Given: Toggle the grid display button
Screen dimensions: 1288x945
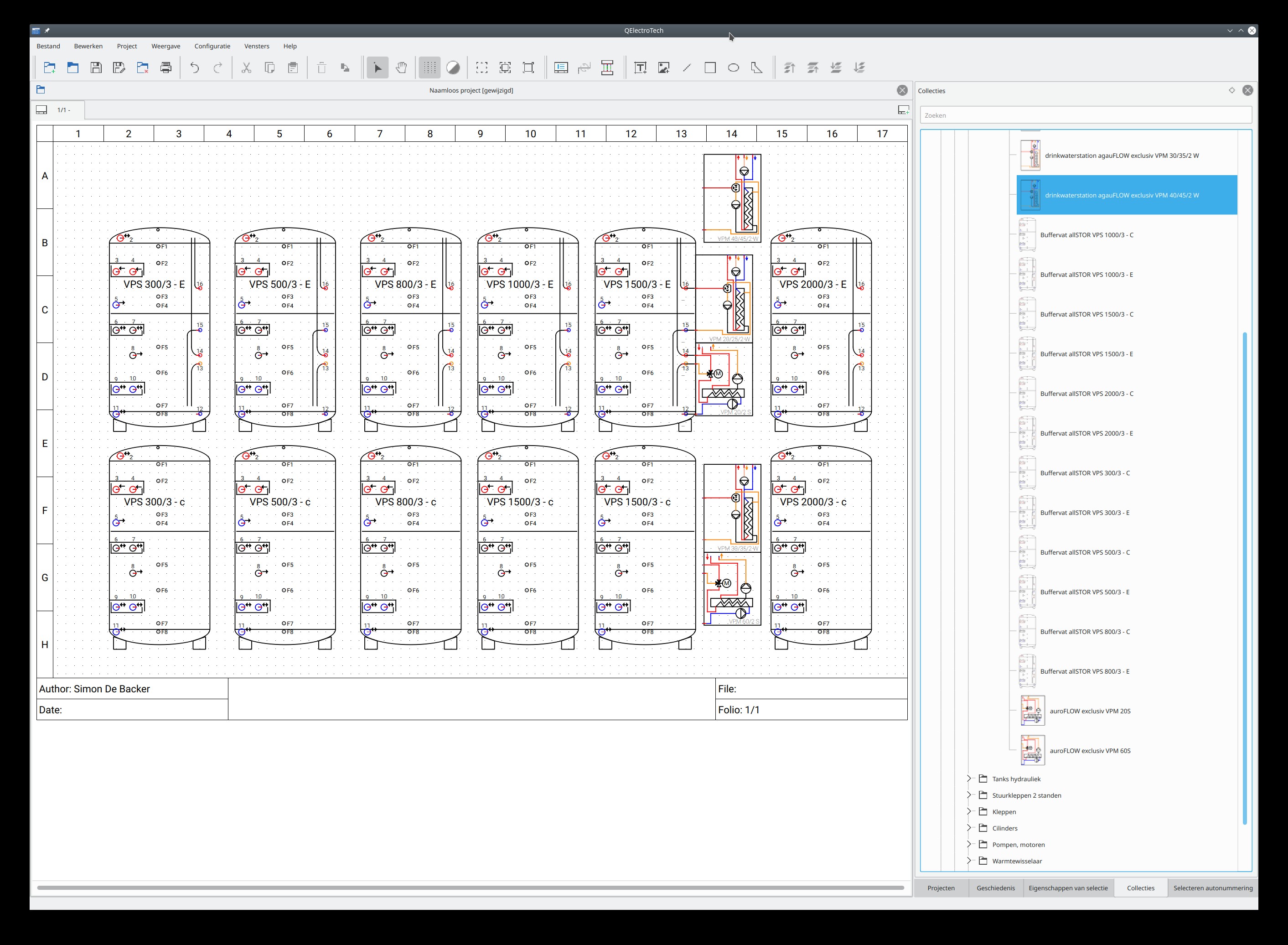Looking at the screenshot, I should [x=429, y=67].
